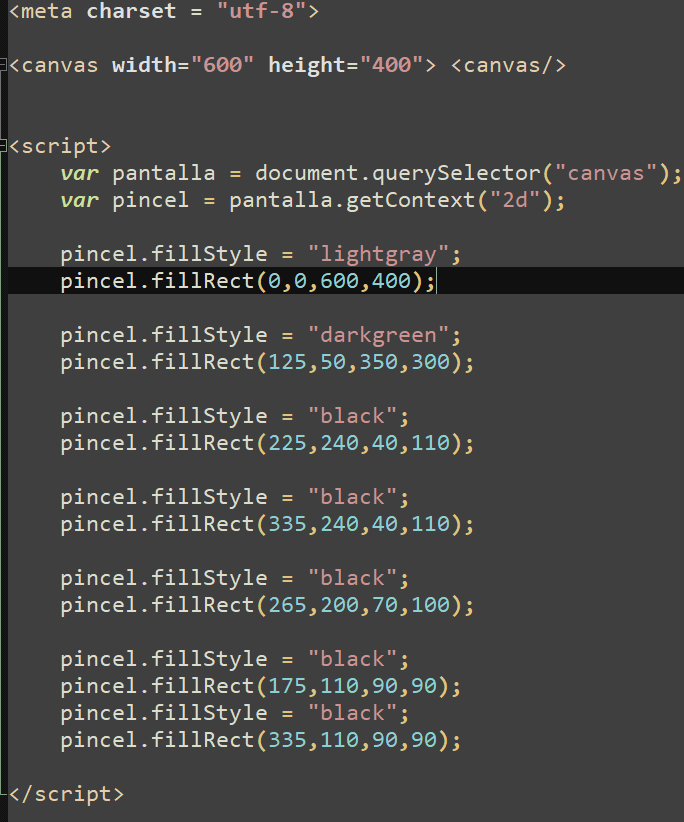Image resolution: width=684 pixels, height=822 pixels.
Task: Click the highlighted fillRect(0,0,600,400) line
Action: click(x=346, y=281)
